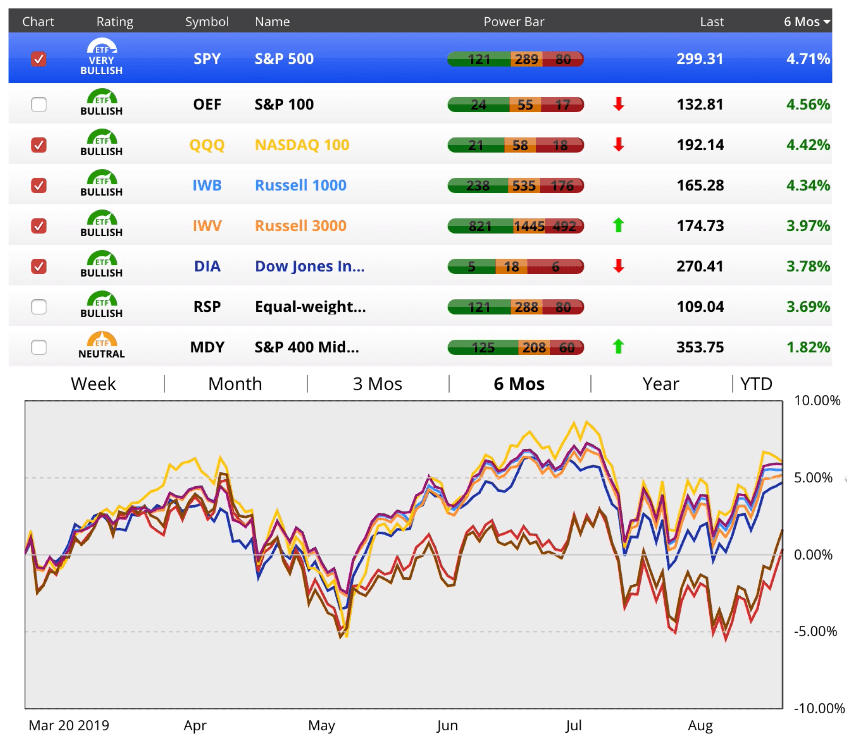Uncheck the IWV chart checkbox
The image size is (847, 744).
point(38,226)
